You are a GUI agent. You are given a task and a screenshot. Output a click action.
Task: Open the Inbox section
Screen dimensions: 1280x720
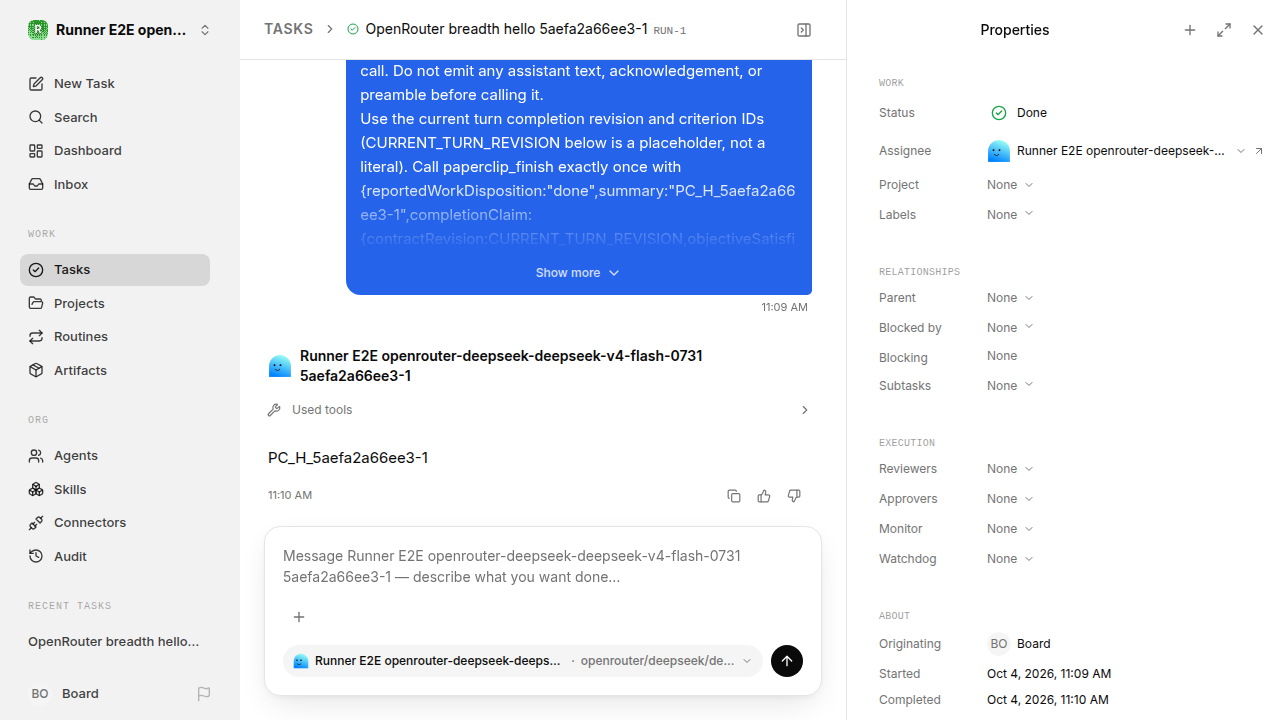[115, 185]
